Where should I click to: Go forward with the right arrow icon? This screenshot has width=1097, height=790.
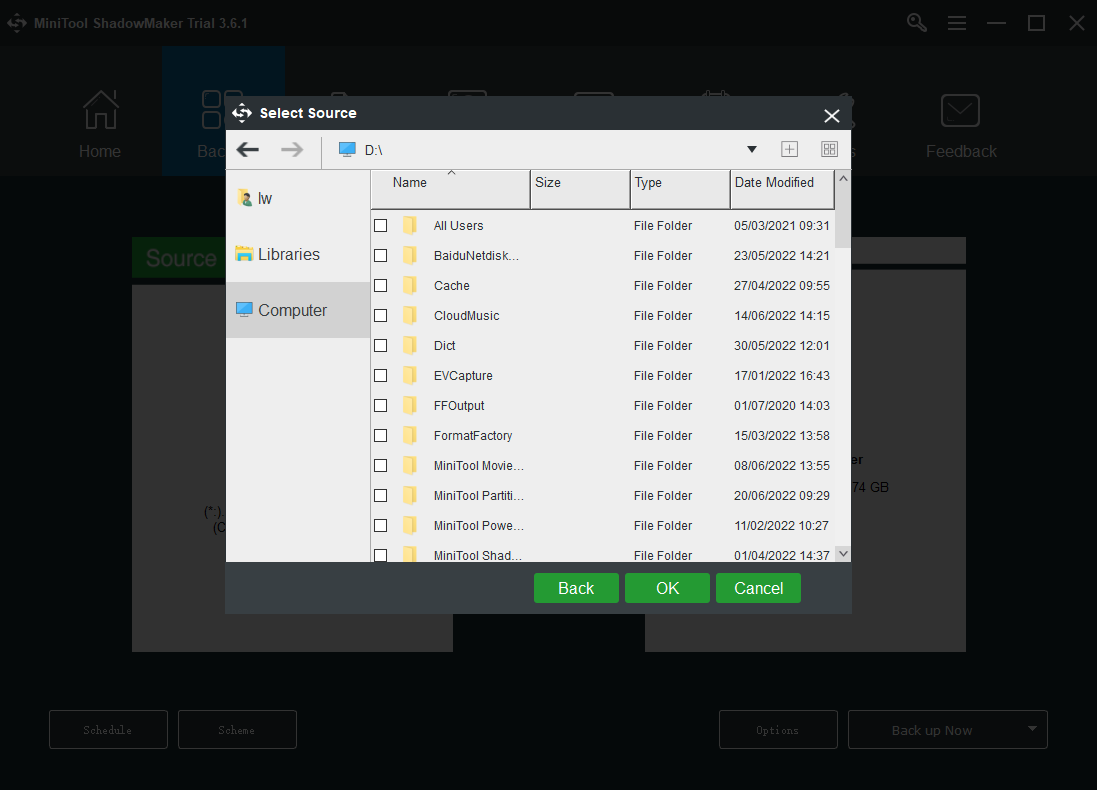[x=292, y=149]
